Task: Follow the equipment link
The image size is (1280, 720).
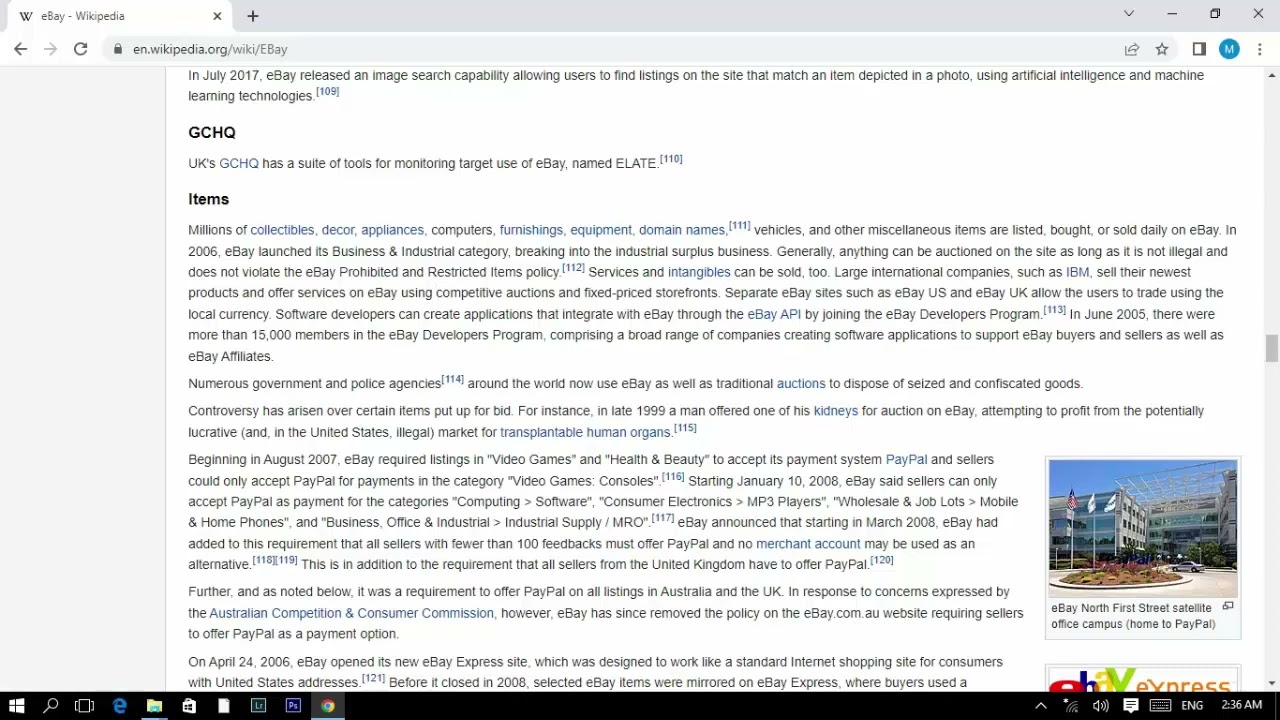Action: (x=601, y=230)
